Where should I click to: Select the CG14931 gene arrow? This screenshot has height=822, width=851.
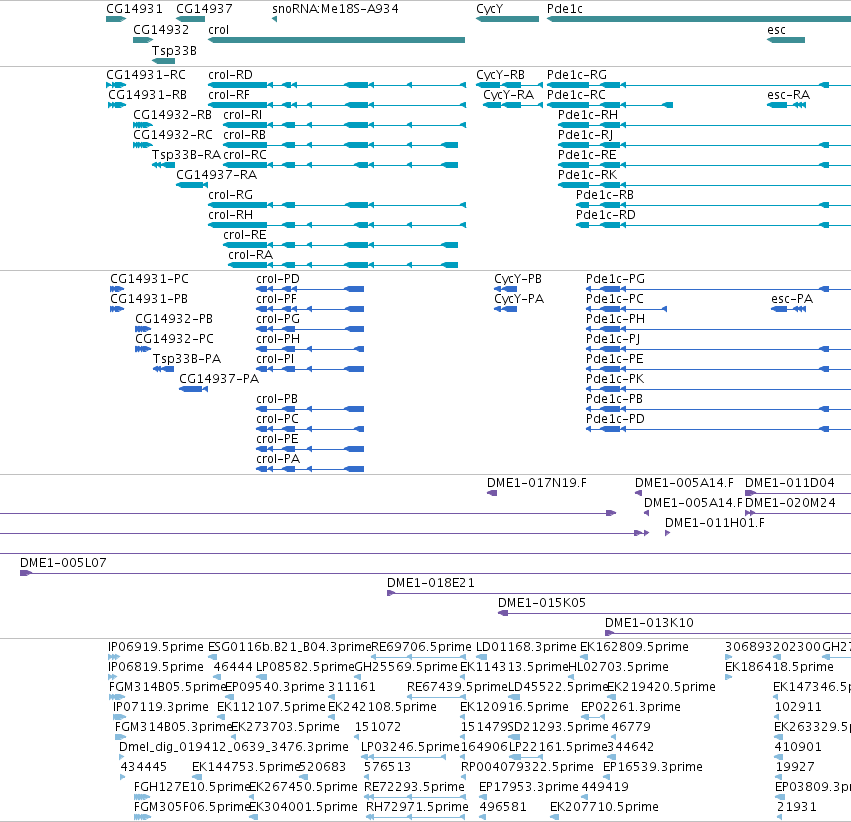tap(116, 19)
